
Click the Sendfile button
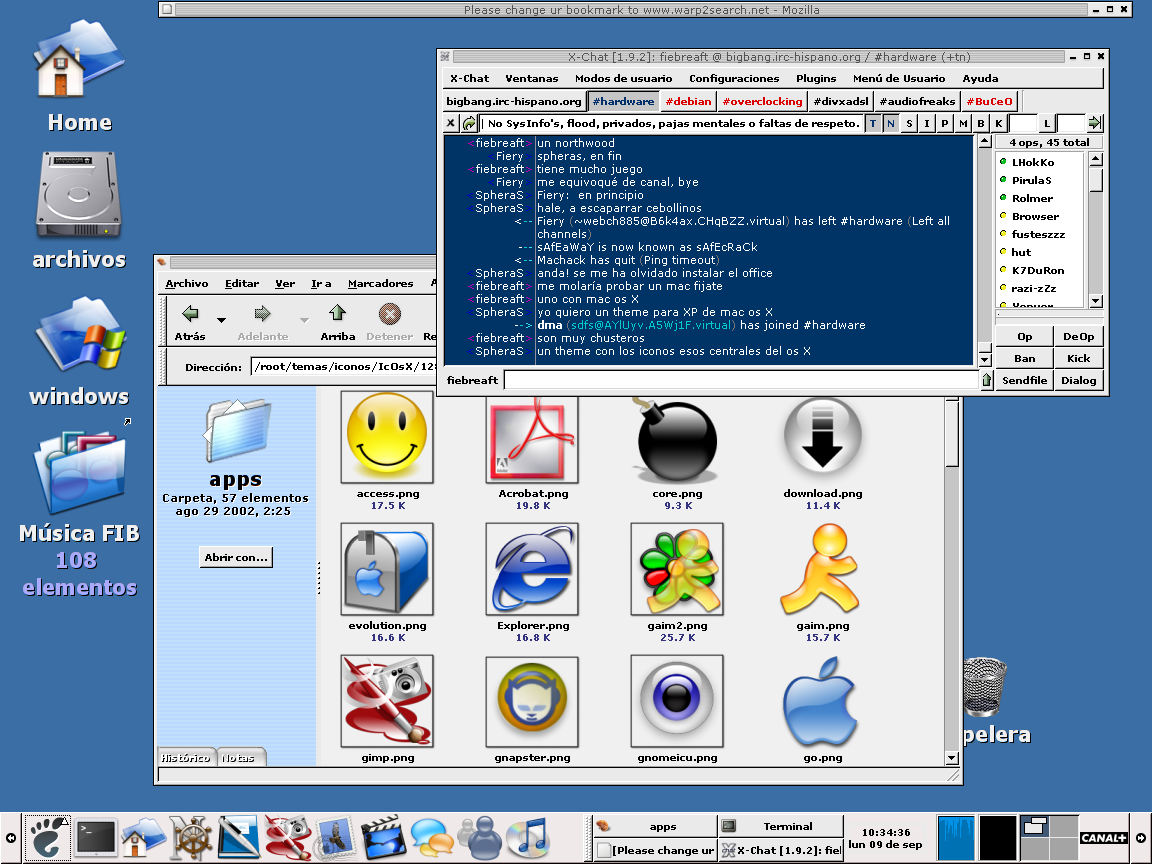coord(1025,381)
